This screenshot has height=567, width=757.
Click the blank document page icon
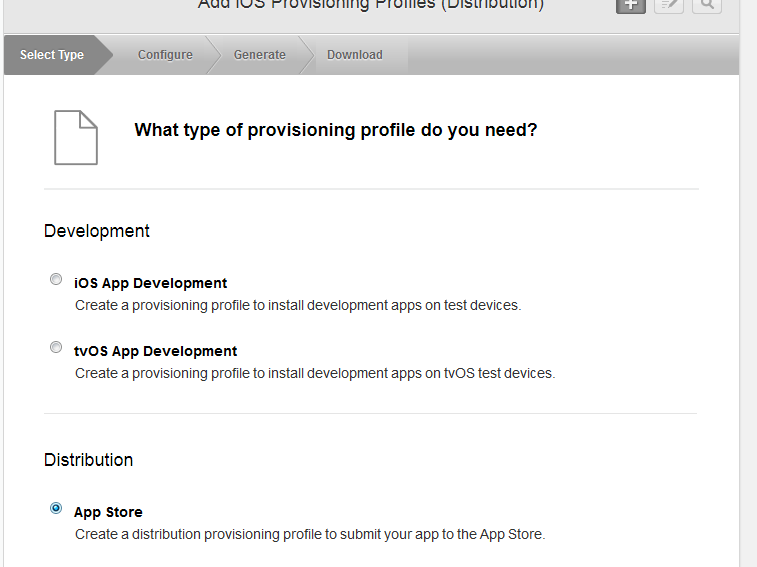76,137
